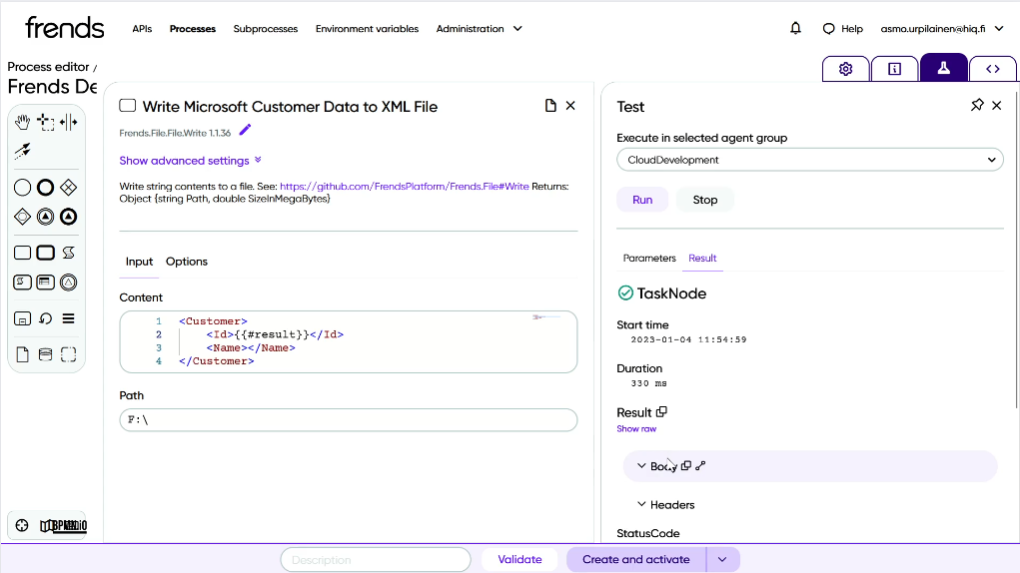Click the reference link icon next to Body
This screenshot has width=1020, height=573.
pos(700,466)
